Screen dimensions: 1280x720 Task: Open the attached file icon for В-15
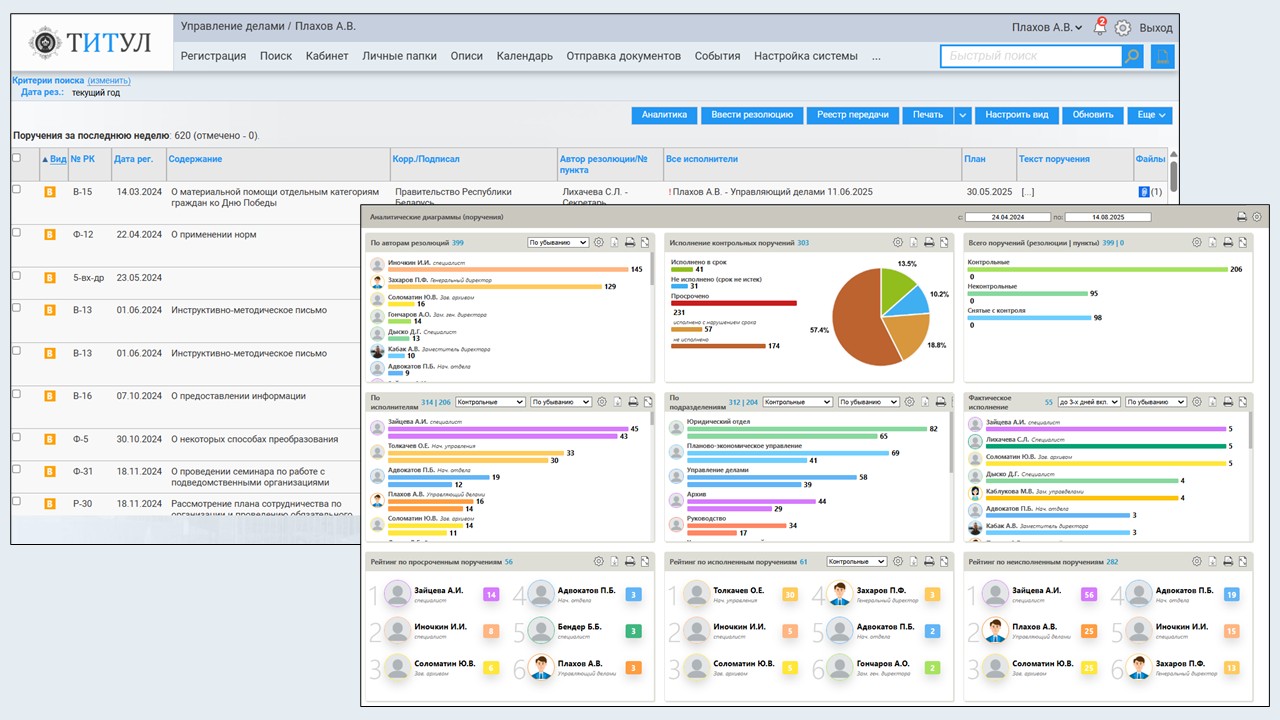1145,192
